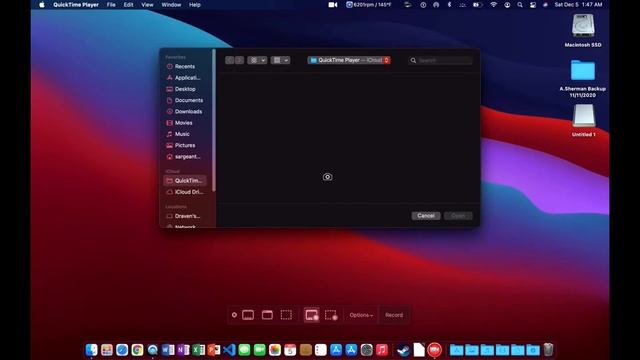Open Spotlight search in menu bar

pyautogui.click(x=520, y=5)
